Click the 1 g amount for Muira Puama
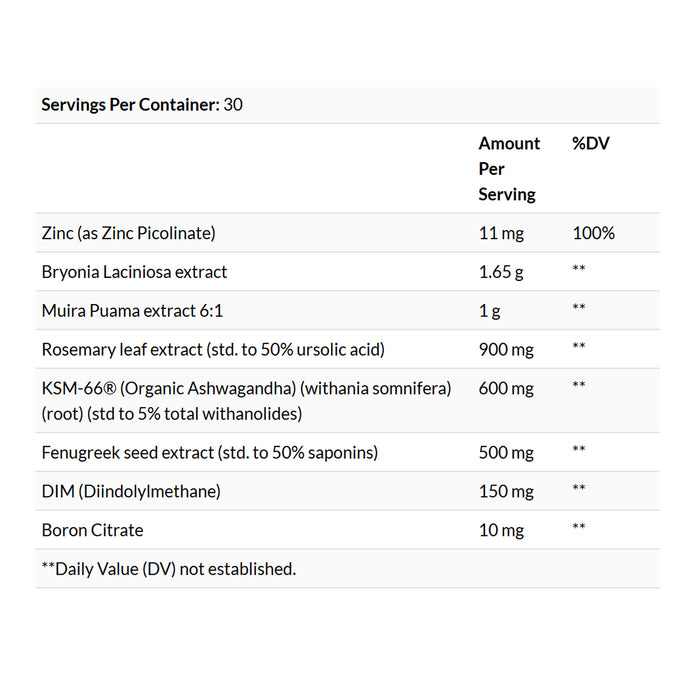 point(489,311)
